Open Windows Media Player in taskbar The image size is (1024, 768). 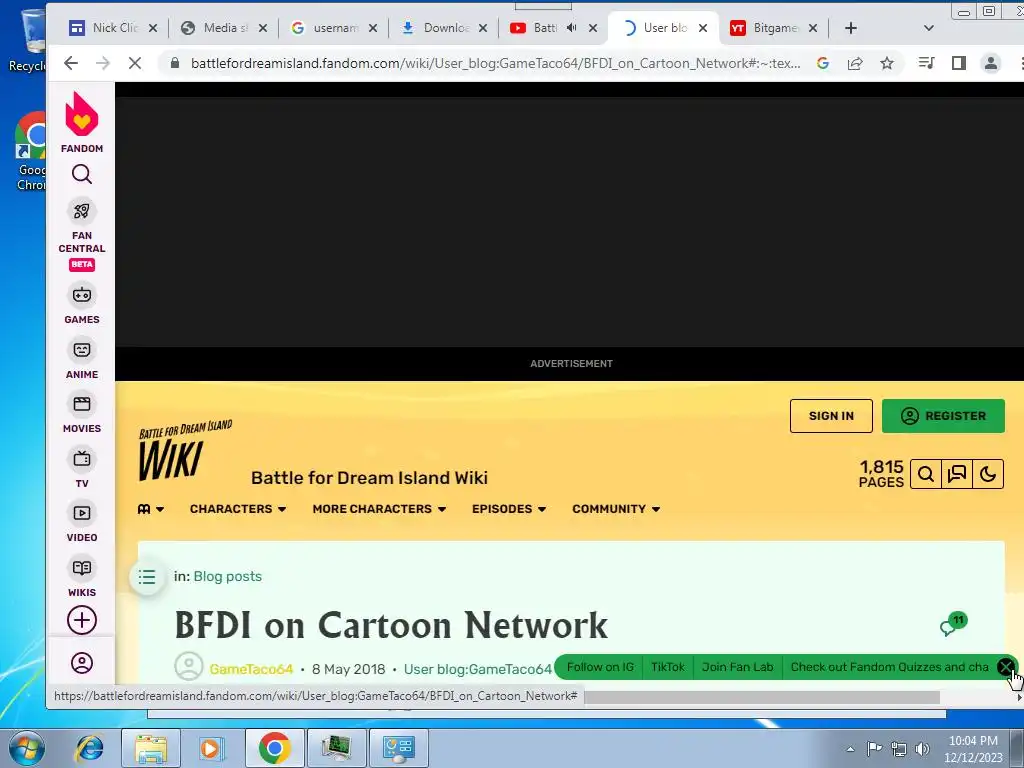[212, 748]
